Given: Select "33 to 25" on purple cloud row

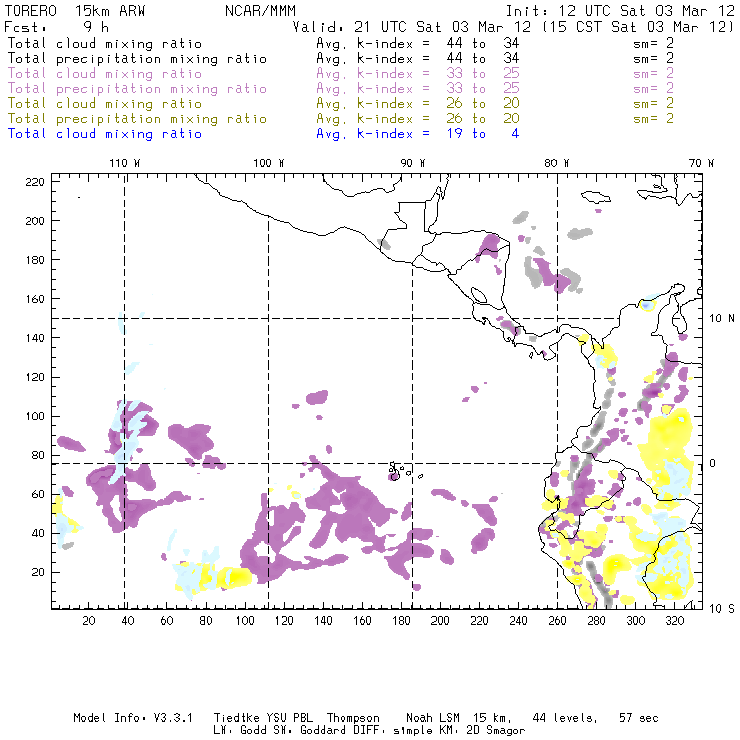Looking at the screenshot, I should [483, 74].
